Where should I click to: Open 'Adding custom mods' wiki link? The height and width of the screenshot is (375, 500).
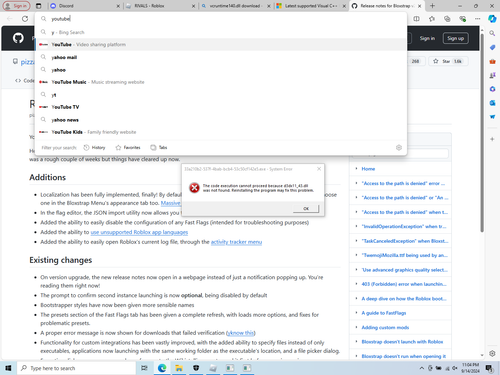pos(385,327)
